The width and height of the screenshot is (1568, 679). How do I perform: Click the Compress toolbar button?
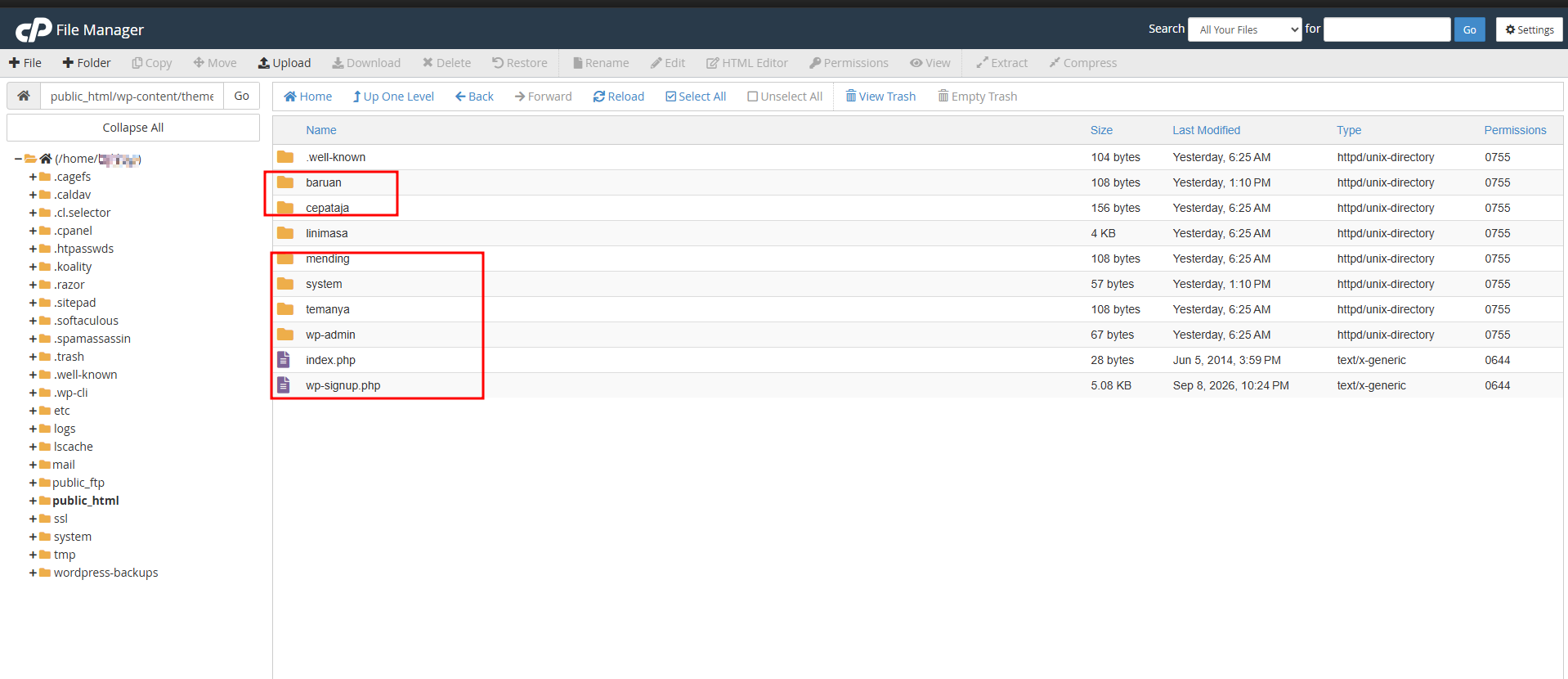(1083, 63)
